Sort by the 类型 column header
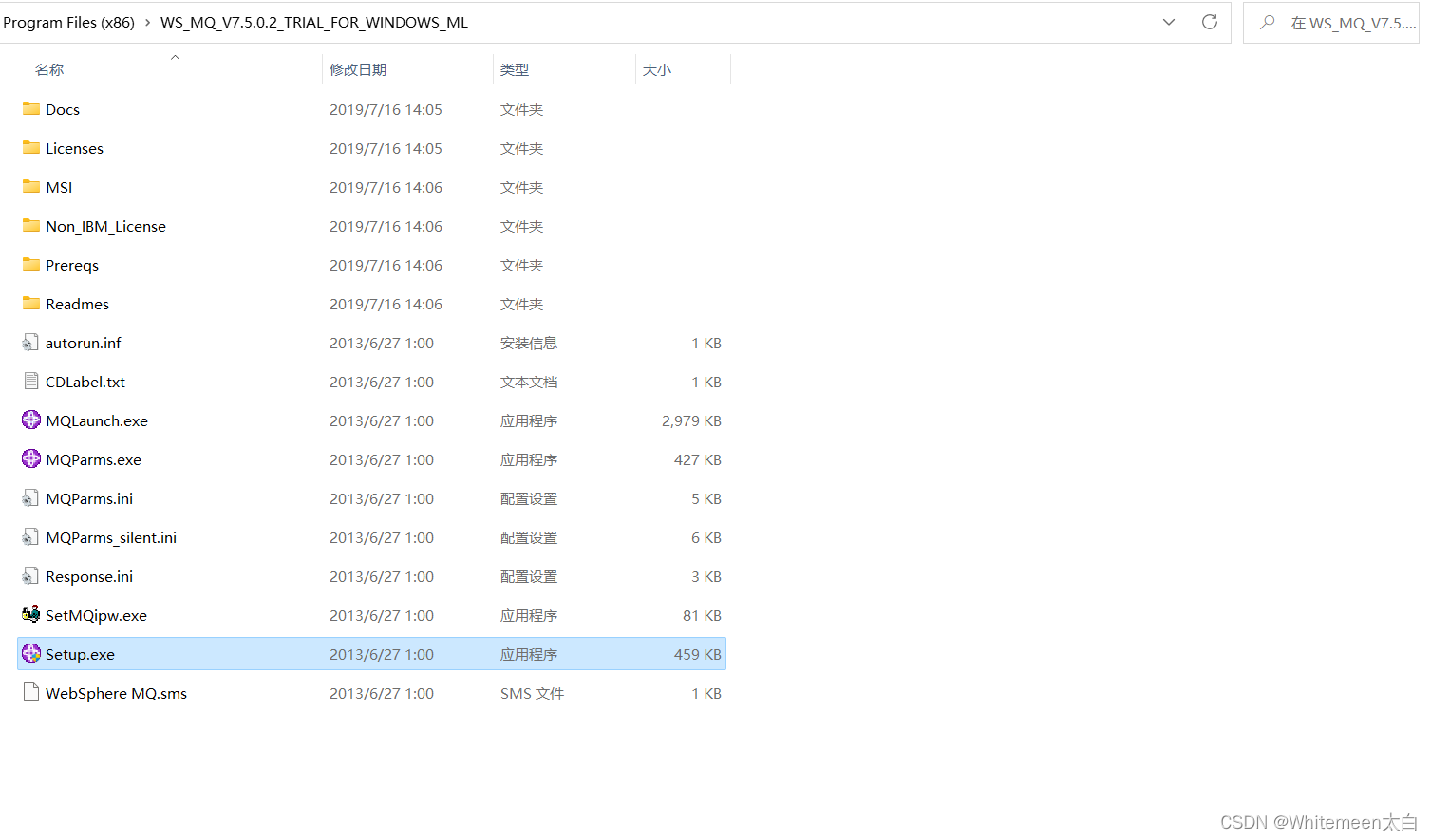1431x840 pixels. pyautogui.click(x=515, y=69)
